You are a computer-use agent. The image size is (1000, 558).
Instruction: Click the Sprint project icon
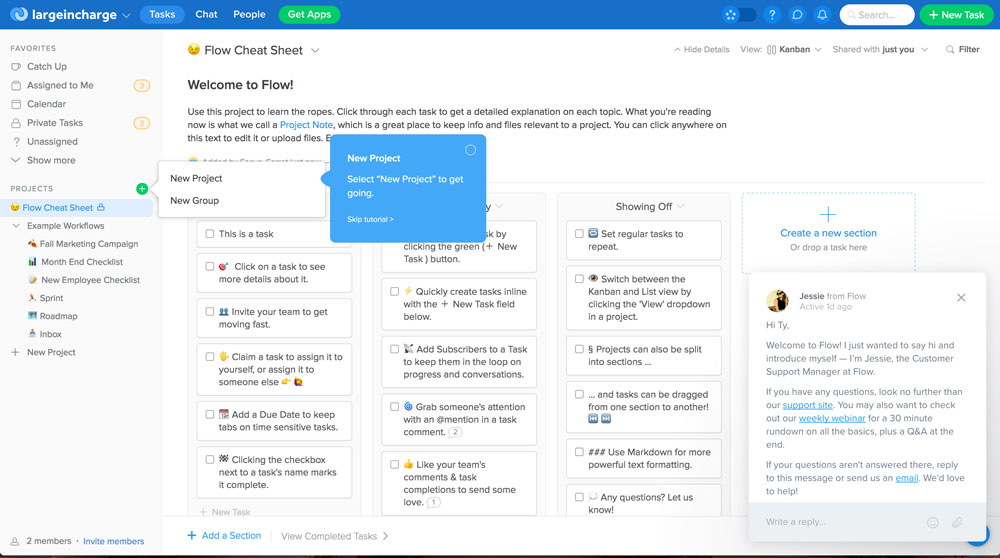(x=32, y=297)
